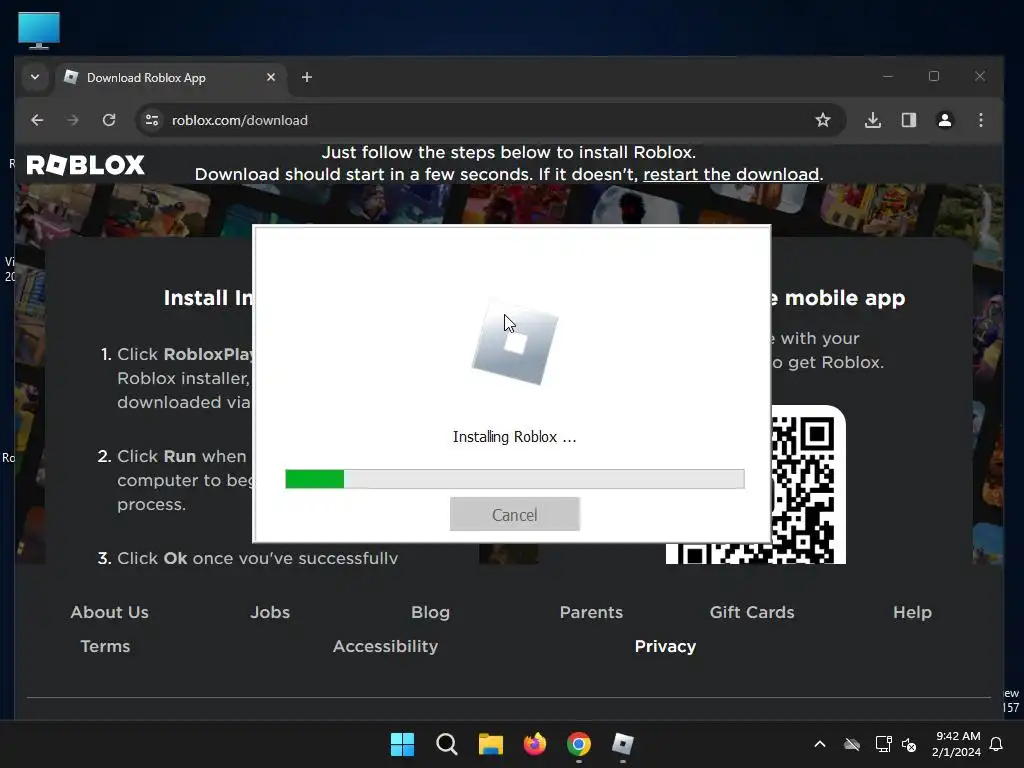1024x768 pixels.
Task: Open the Terms footer link
Action: coord(105,647)
